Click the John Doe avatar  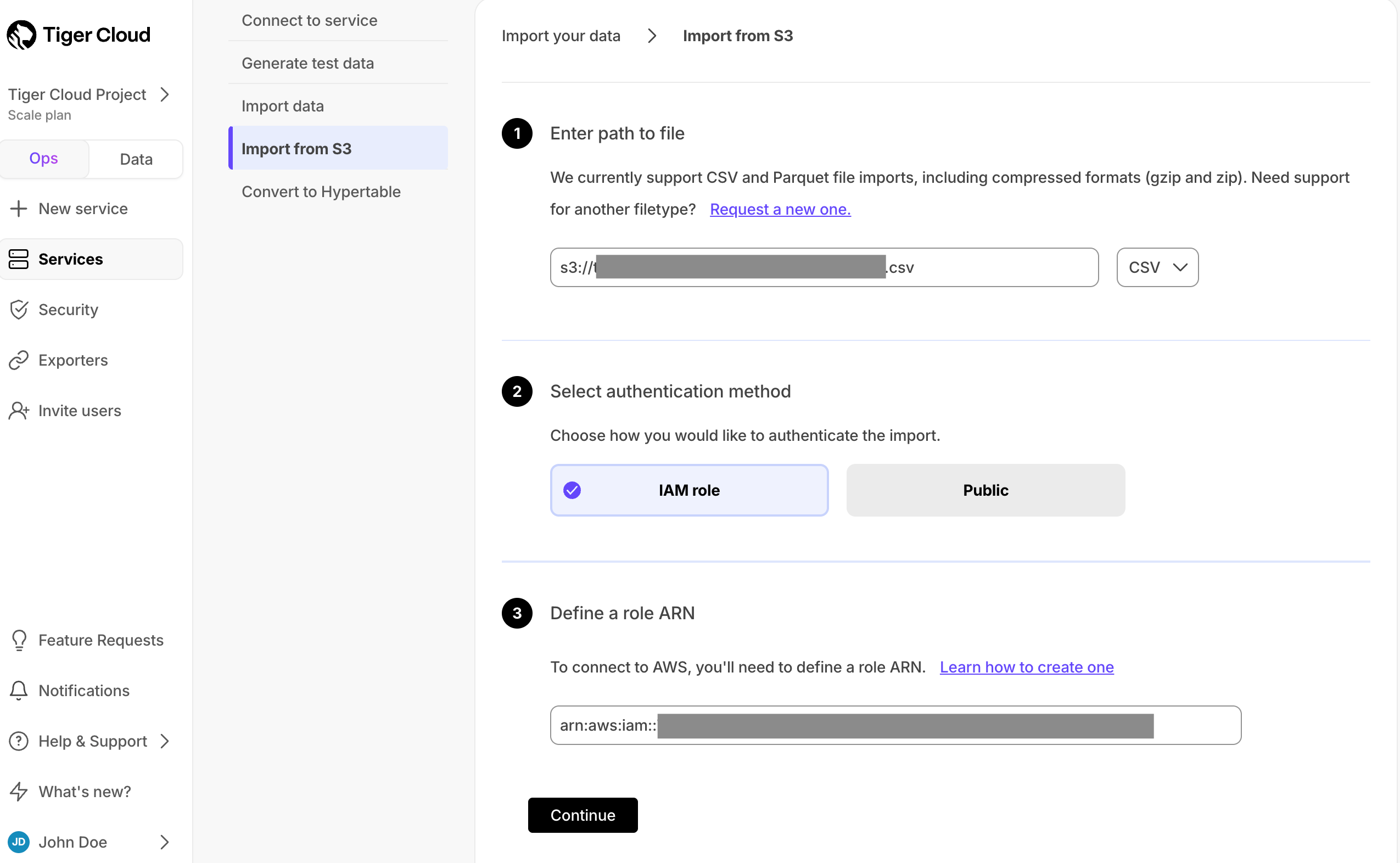pyautogui.click(x=19, y=842)
